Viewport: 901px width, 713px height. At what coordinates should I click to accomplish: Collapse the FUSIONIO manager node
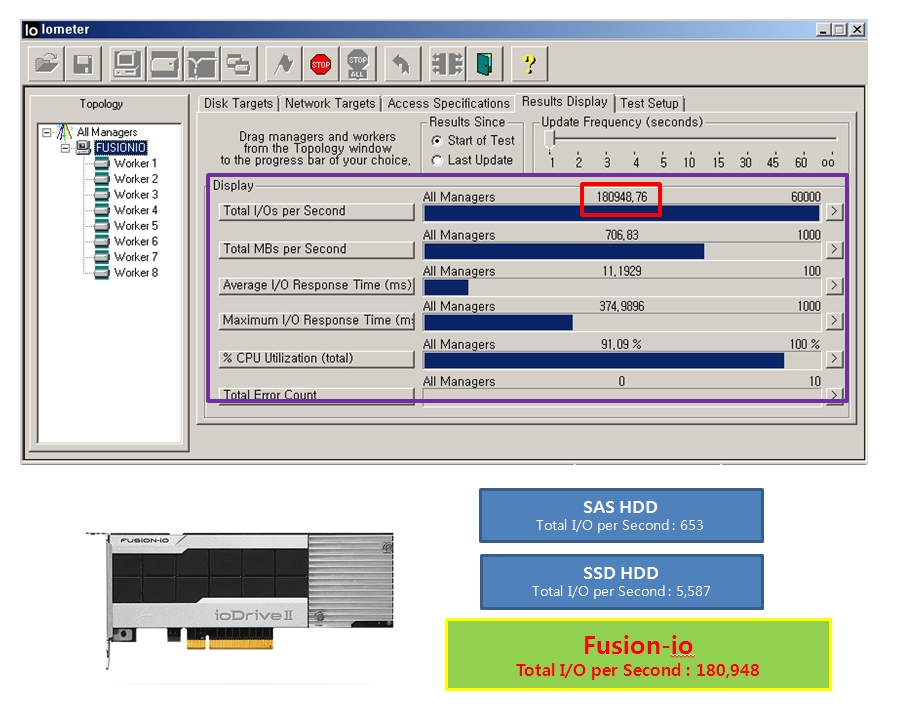point(66,148)
